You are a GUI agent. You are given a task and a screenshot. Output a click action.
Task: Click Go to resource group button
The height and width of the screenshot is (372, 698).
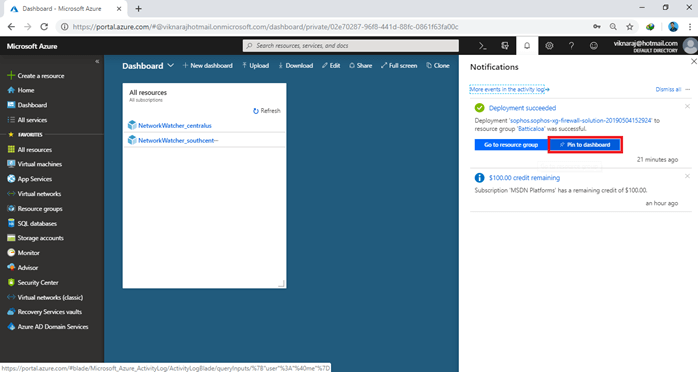pos(511,145)
